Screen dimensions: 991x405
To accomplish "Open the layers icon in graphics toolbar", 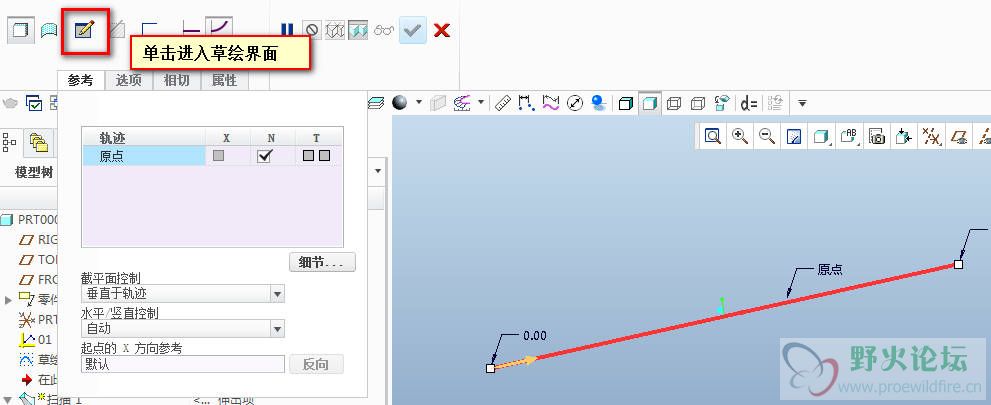I will click(x=376, y=103).
